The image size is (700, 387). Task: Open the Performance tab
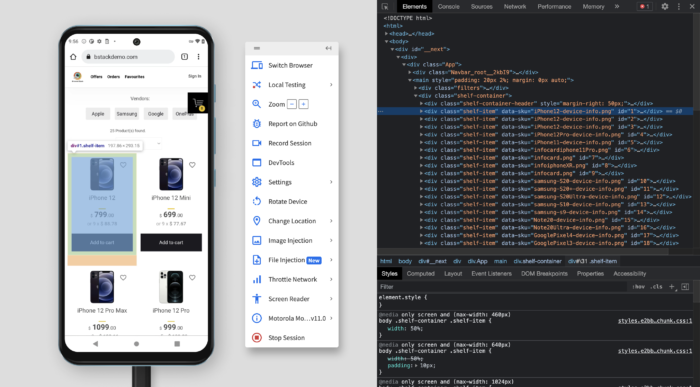(x=554, y=7)
